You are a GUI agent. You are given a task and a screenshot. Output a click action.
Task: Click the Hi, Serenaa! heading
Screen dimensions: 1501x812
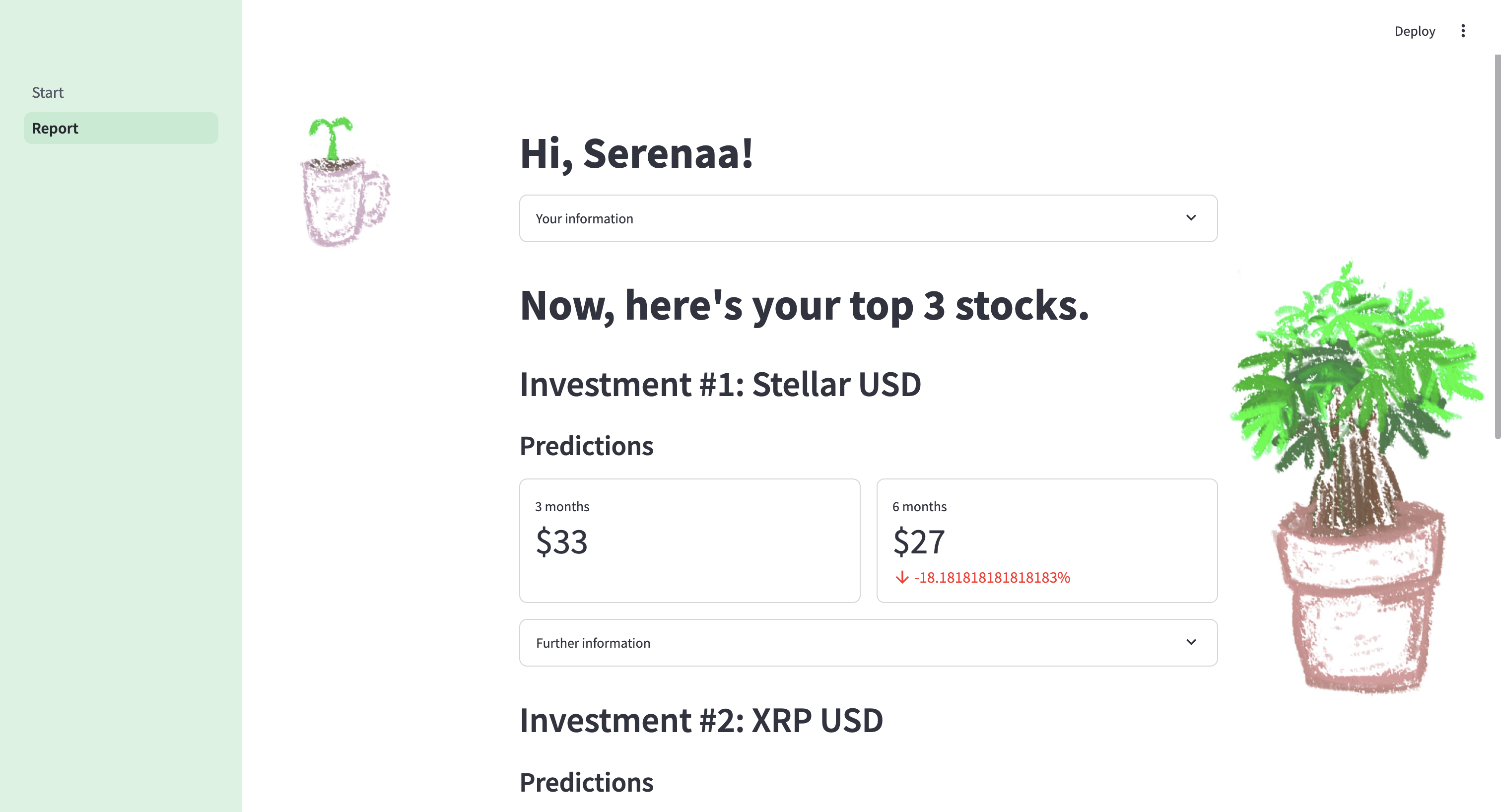636,154
